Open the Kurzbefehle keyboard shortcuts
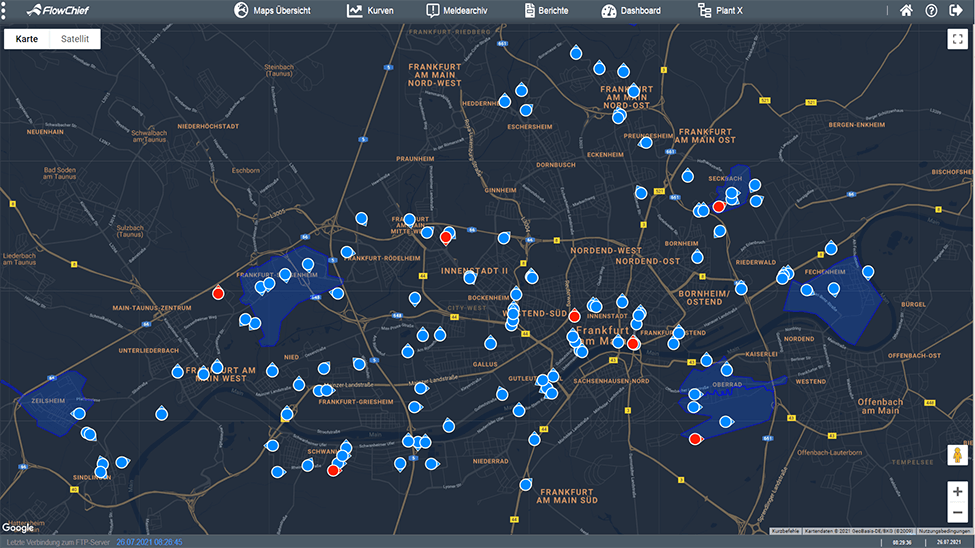The height and width of the screenshot is (548, 975). point(785,530)
